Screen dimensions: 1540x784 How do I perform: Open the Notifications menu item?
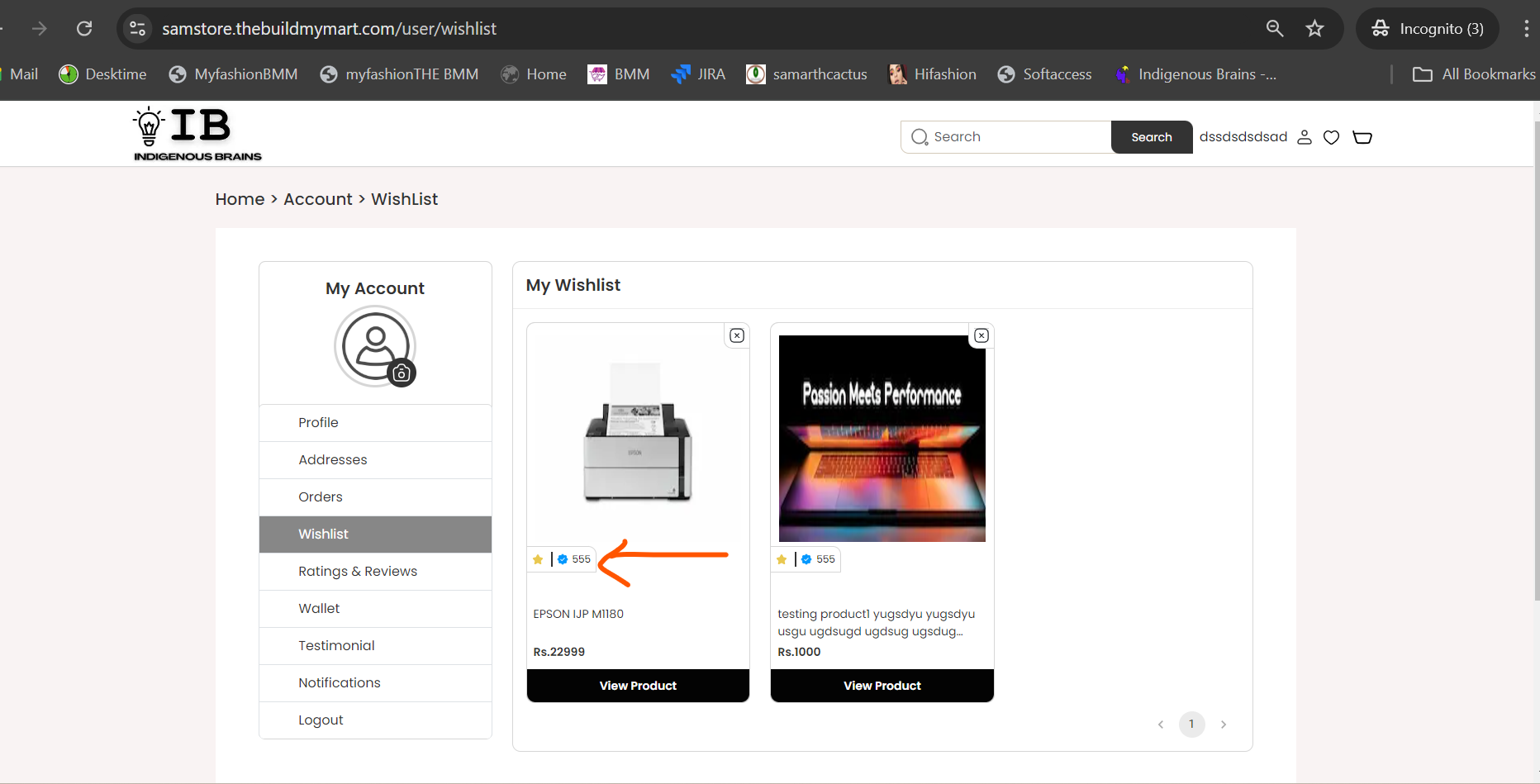pyautogui.click(x=375, y=683)
